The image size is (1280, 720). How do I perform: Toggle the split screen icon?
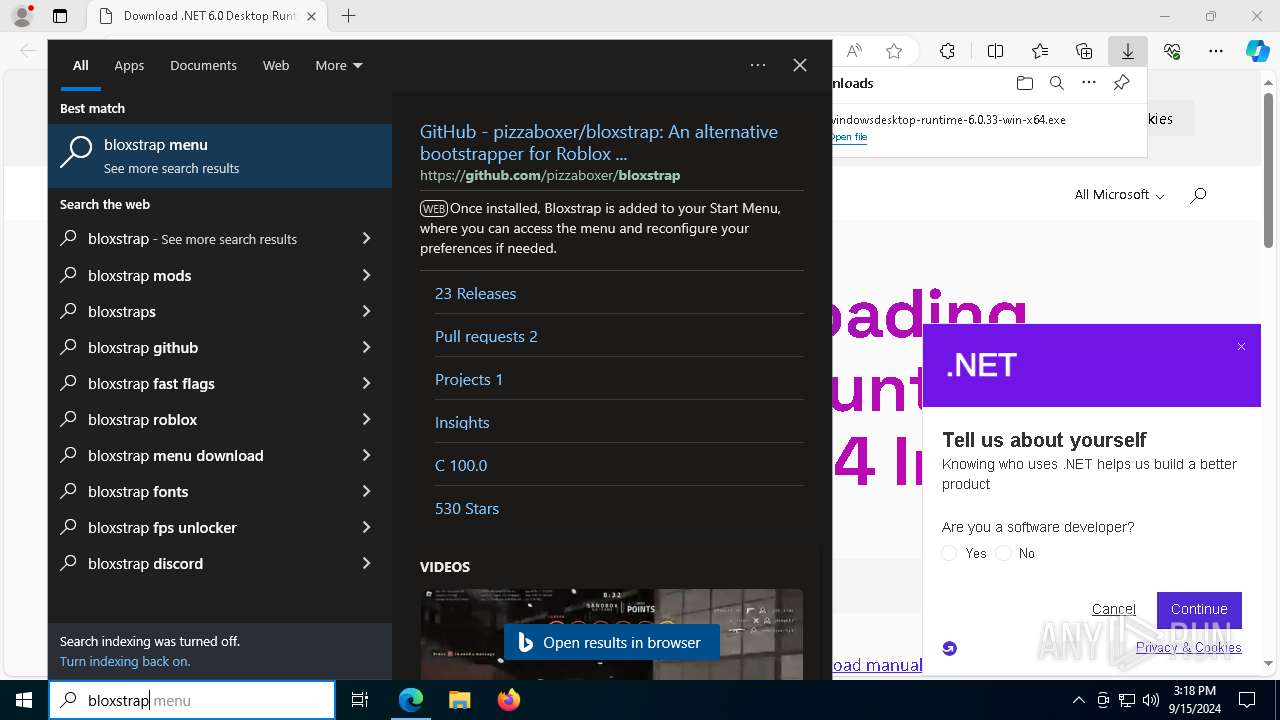pyautogui.click(x=995, y=51)
